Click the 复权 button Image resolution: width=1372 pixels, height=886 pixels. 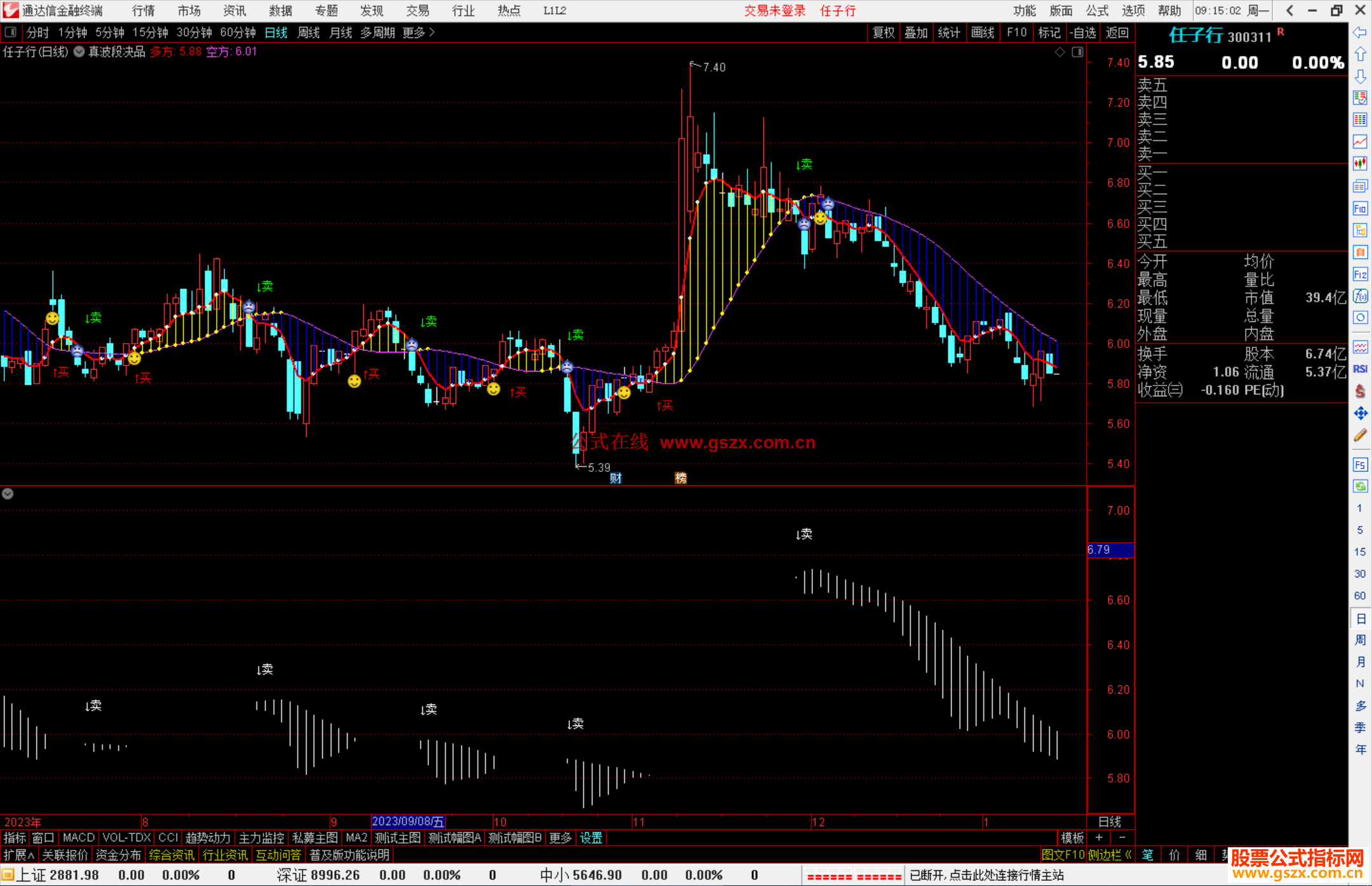coord(883,32)
